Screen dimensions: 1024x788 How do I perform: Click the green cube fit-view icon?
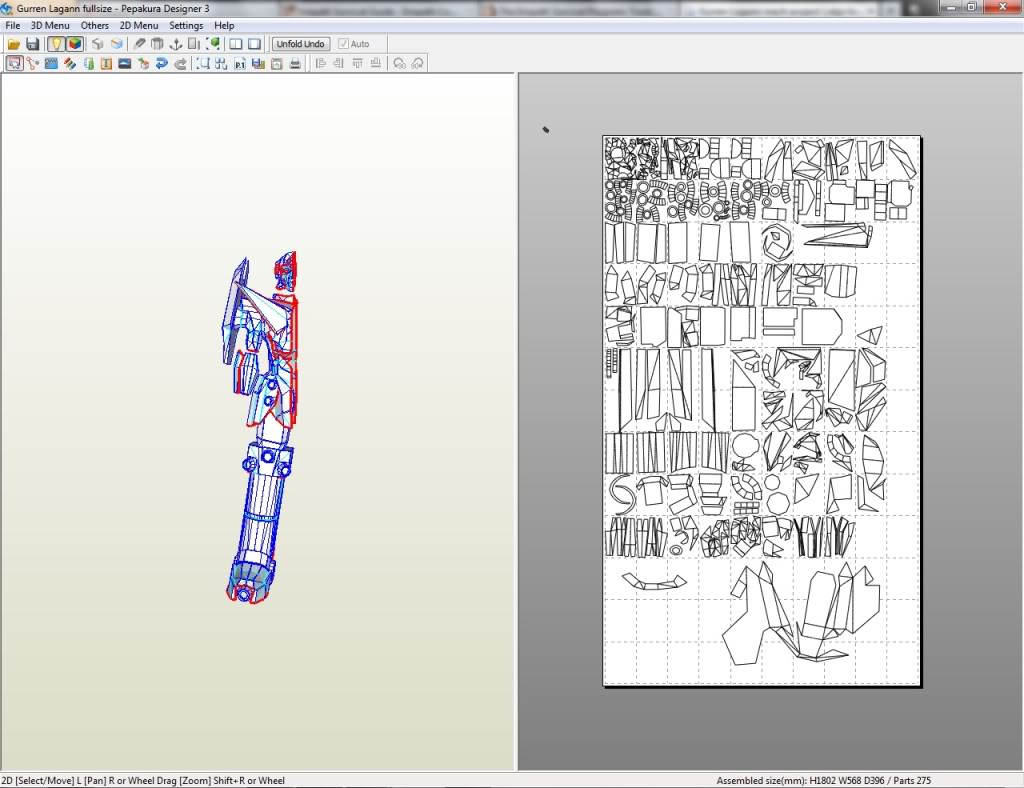(213, 44)
